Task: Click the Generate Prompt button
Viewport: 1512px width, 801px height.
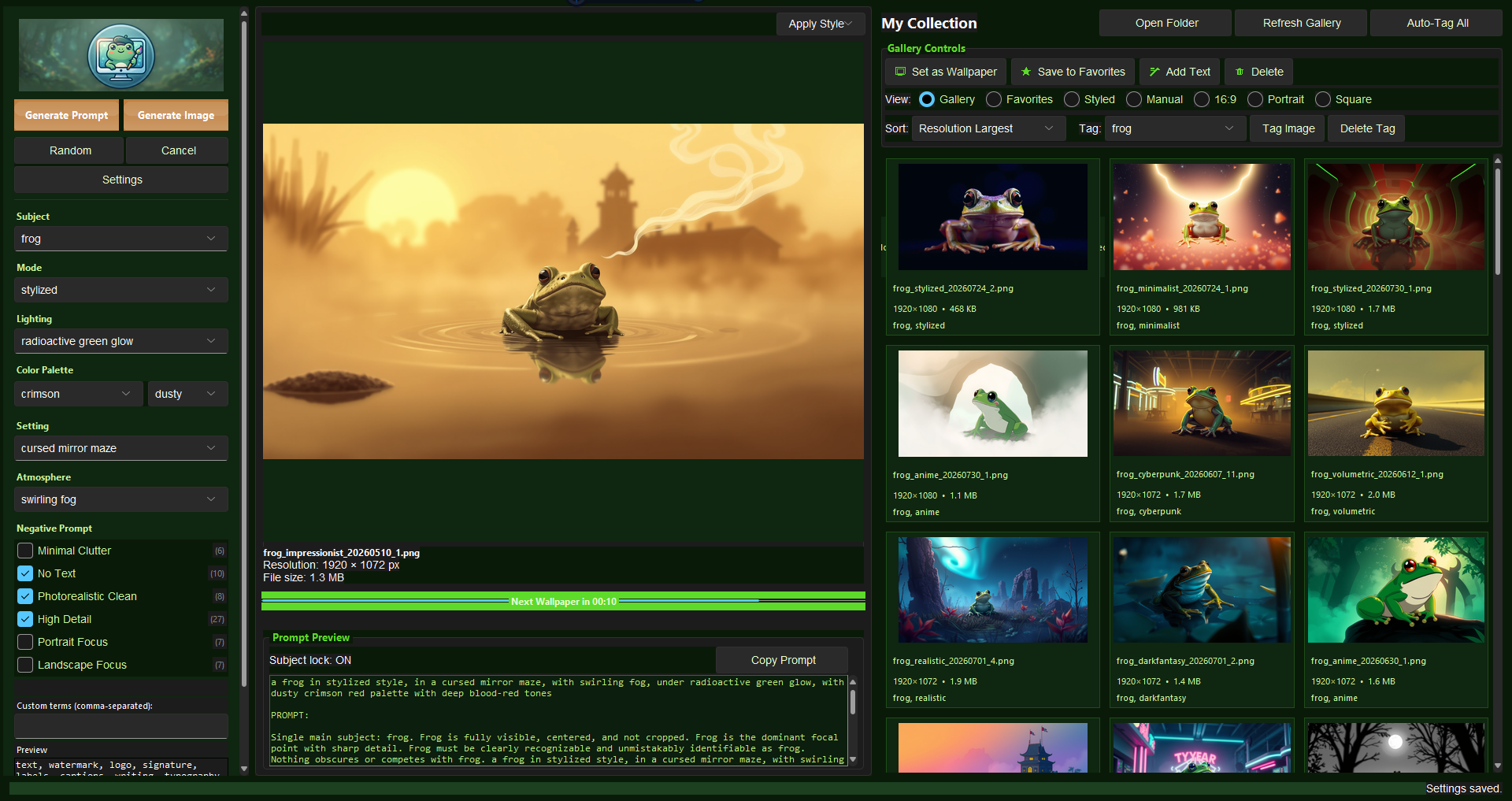Action: tap(66, 115)
